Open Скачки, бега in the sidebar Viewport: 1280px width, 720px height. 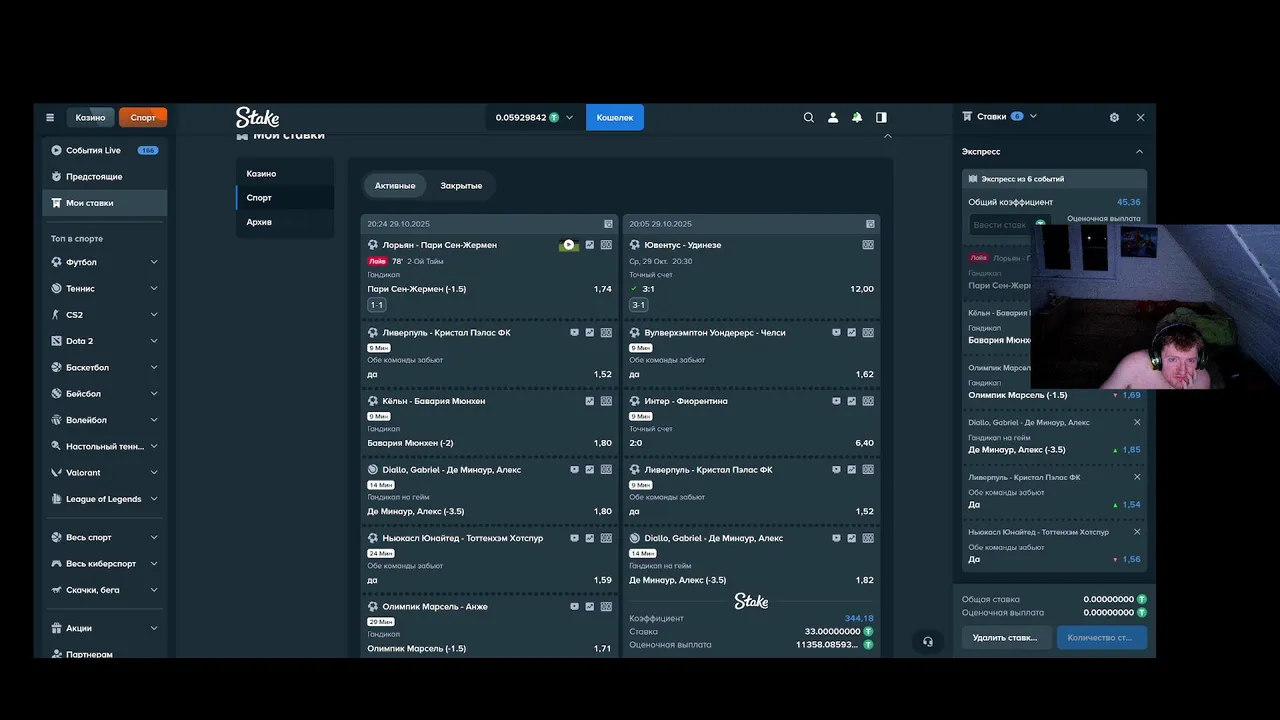[105, 590]
